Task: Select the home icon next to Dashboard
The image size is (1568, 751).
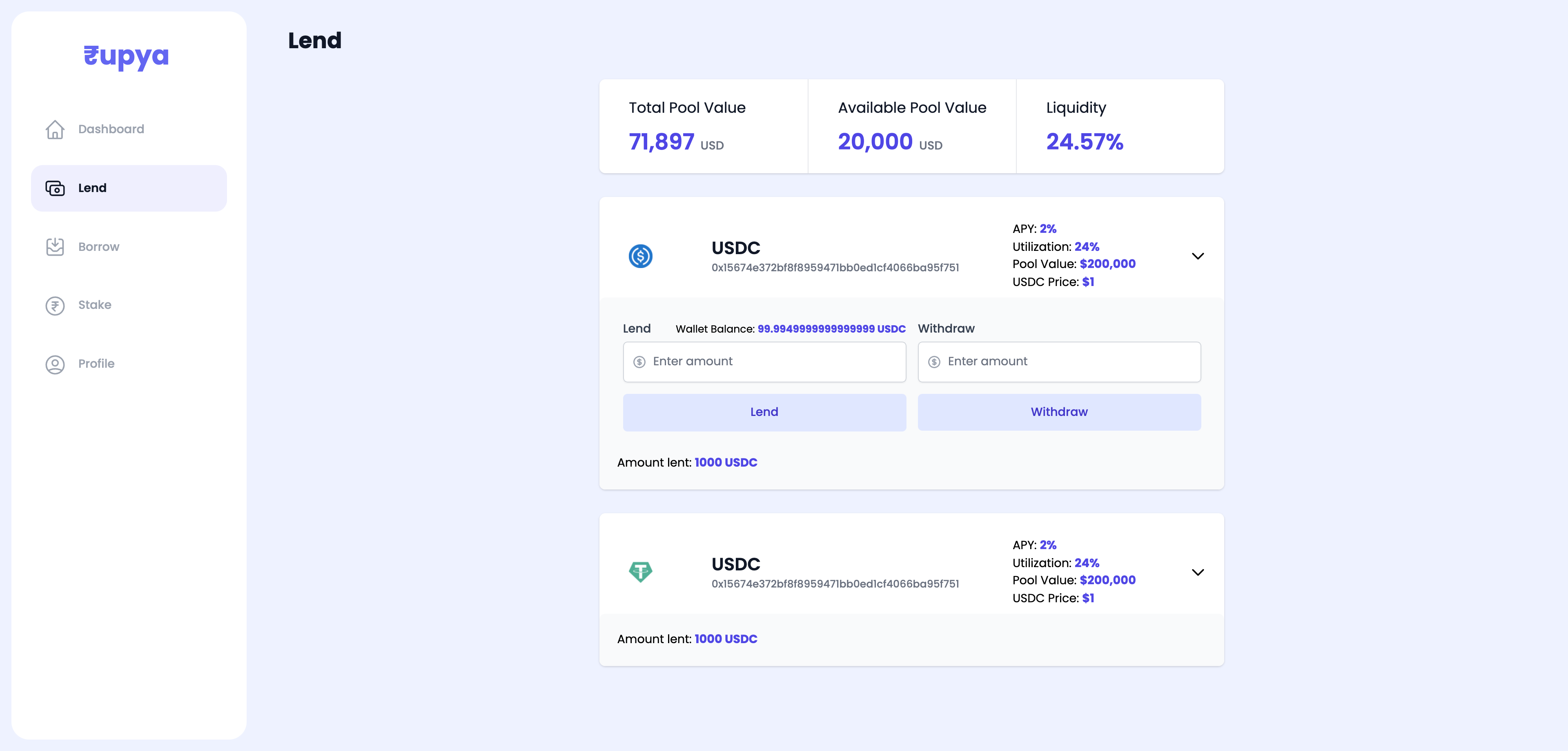Action: 56,130
